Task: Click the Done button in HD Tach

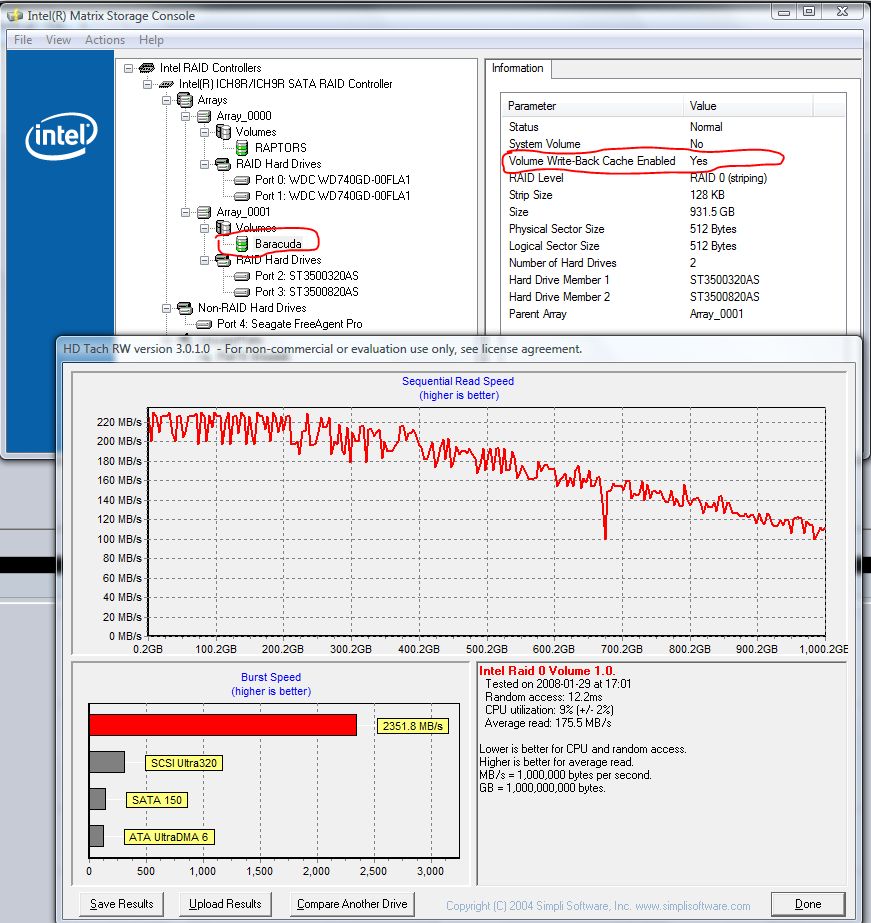Action: [x=808, y=904]
